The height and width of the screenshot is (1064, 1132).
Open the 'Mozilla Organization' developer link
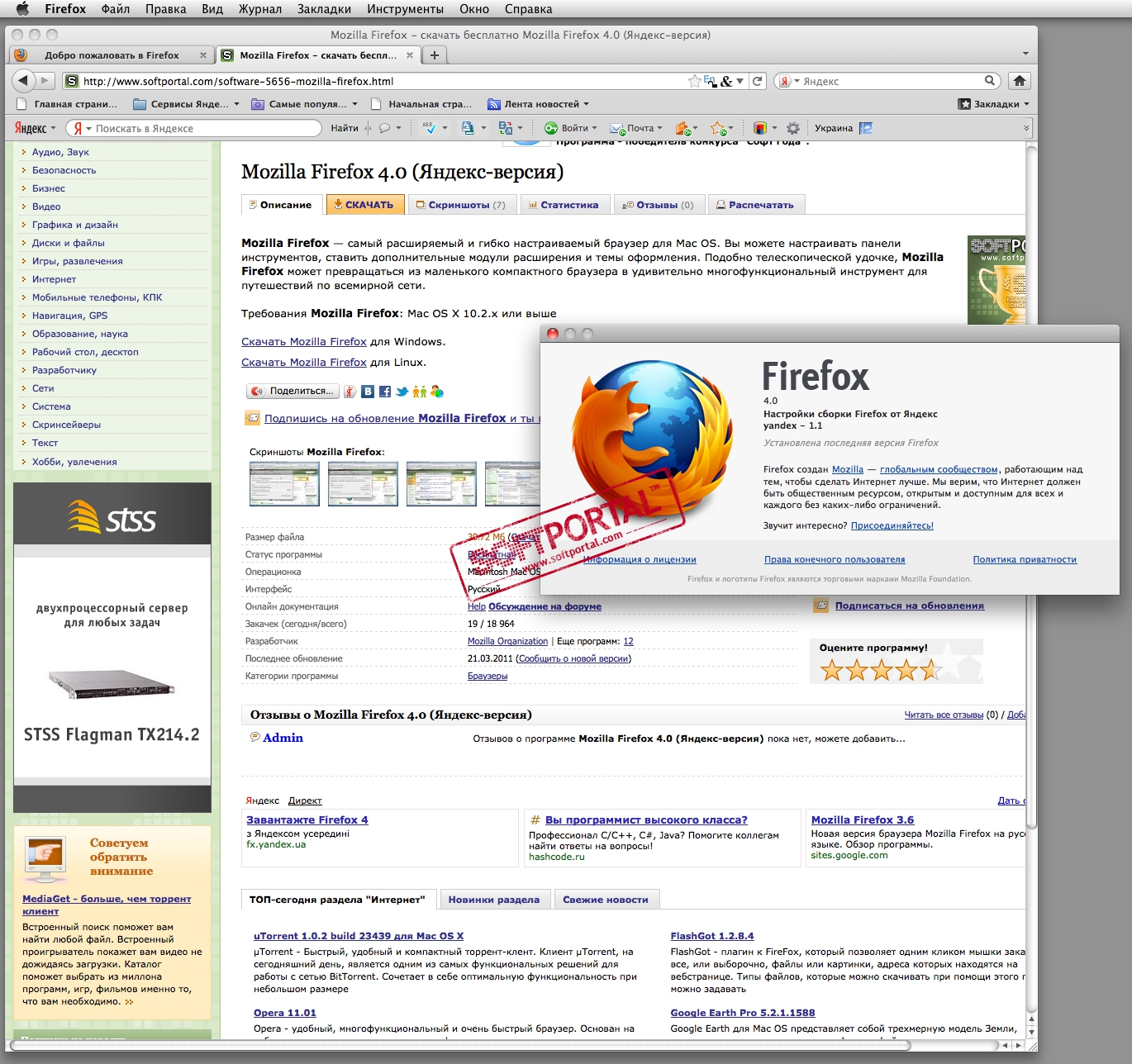tap(507, 641)
